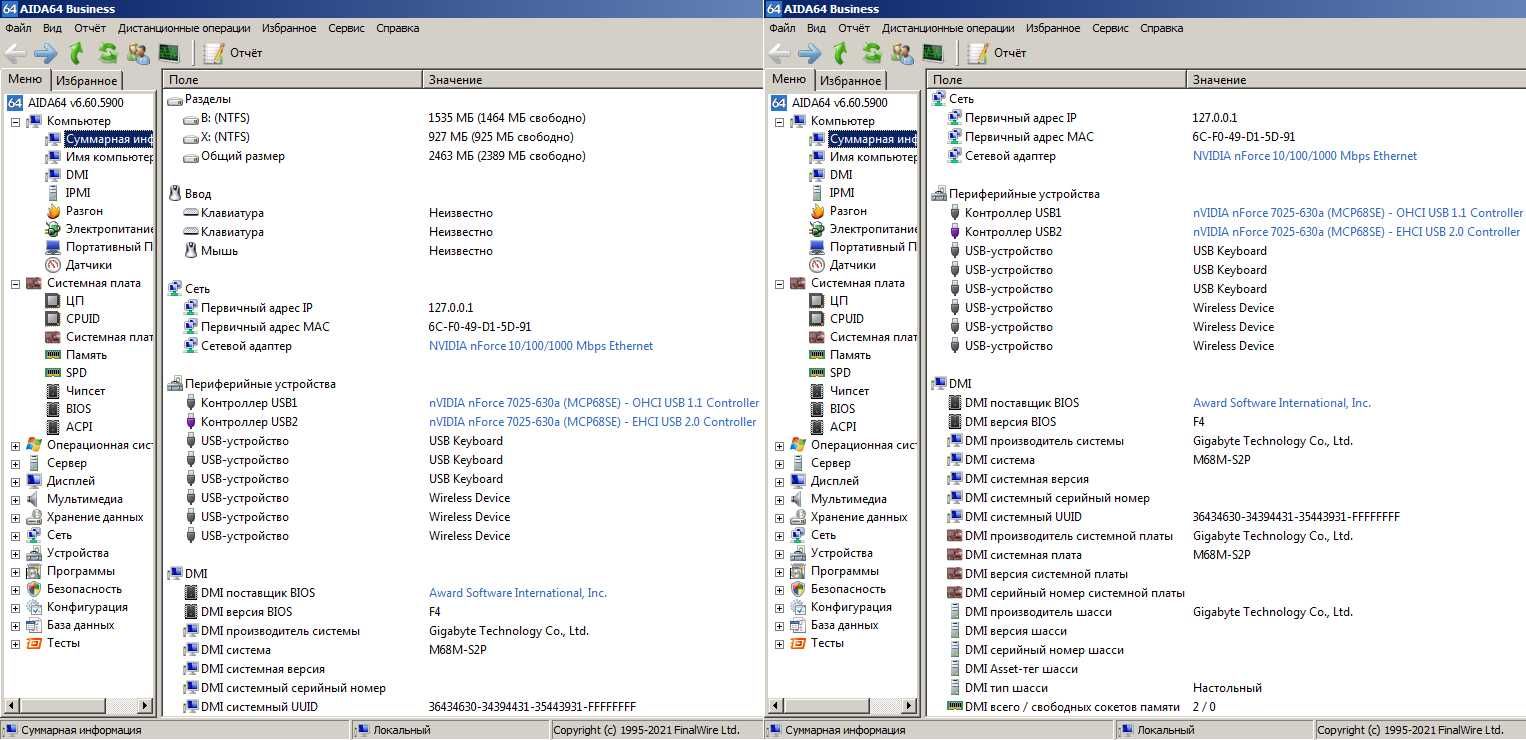Expand the Тесты node in right window tree

coord(779,643)
